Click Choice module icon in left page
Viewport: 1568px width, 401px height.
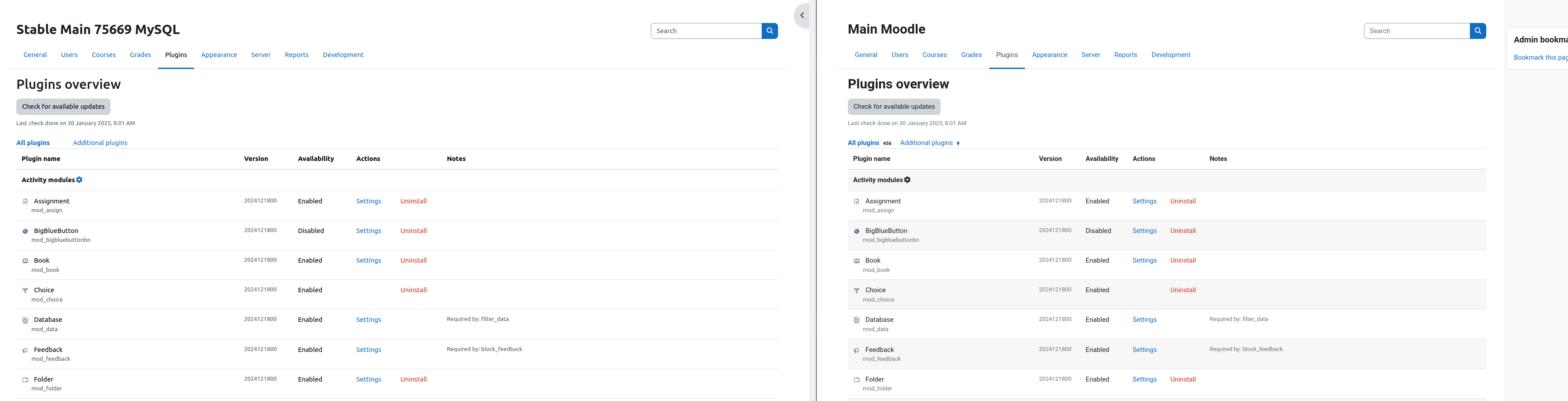pyautogui.click(x=25, y=291)
